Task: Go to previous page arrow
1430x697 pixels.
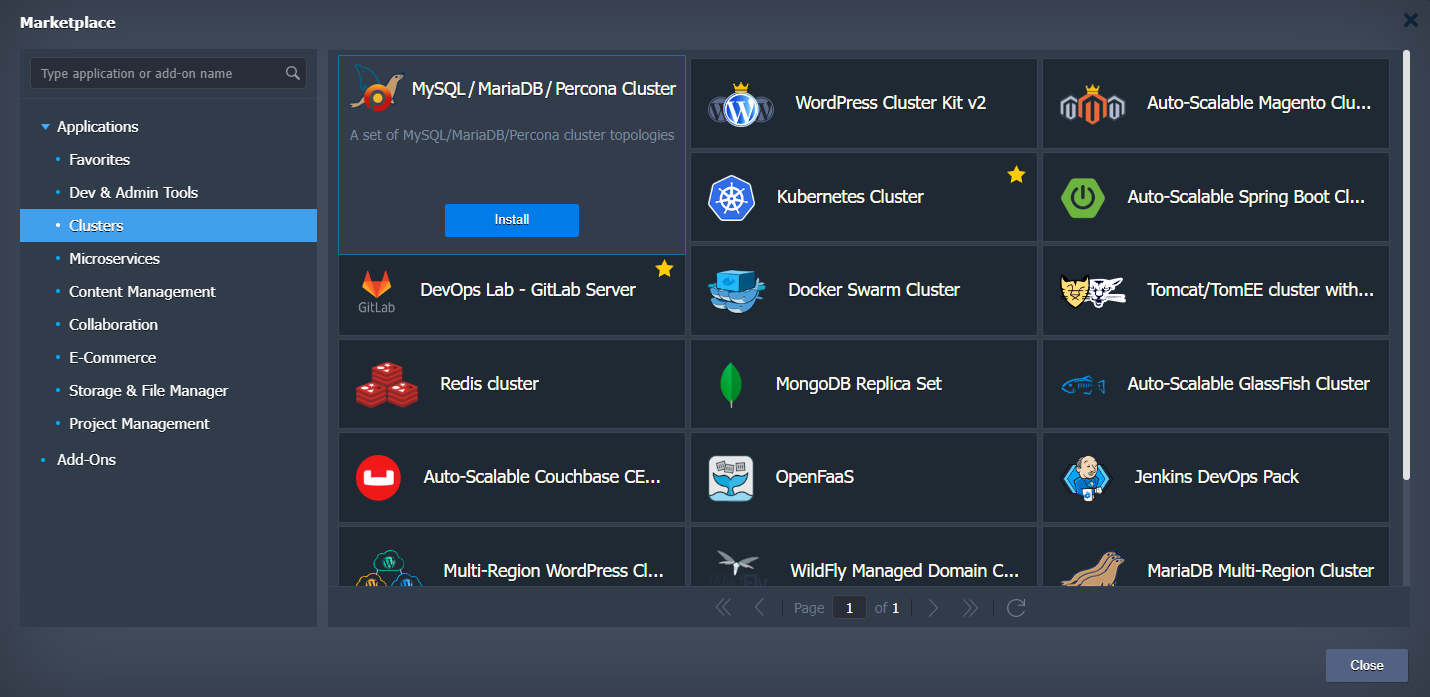Action: [759, 608]
